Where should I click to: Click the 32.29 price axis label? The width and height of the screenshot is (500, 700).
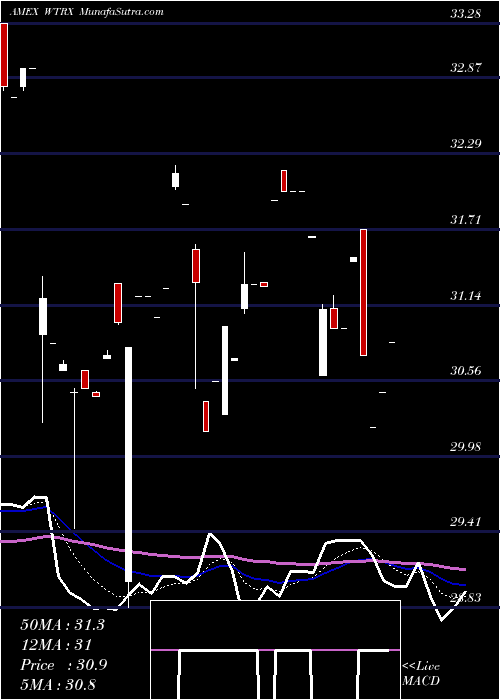465,144
